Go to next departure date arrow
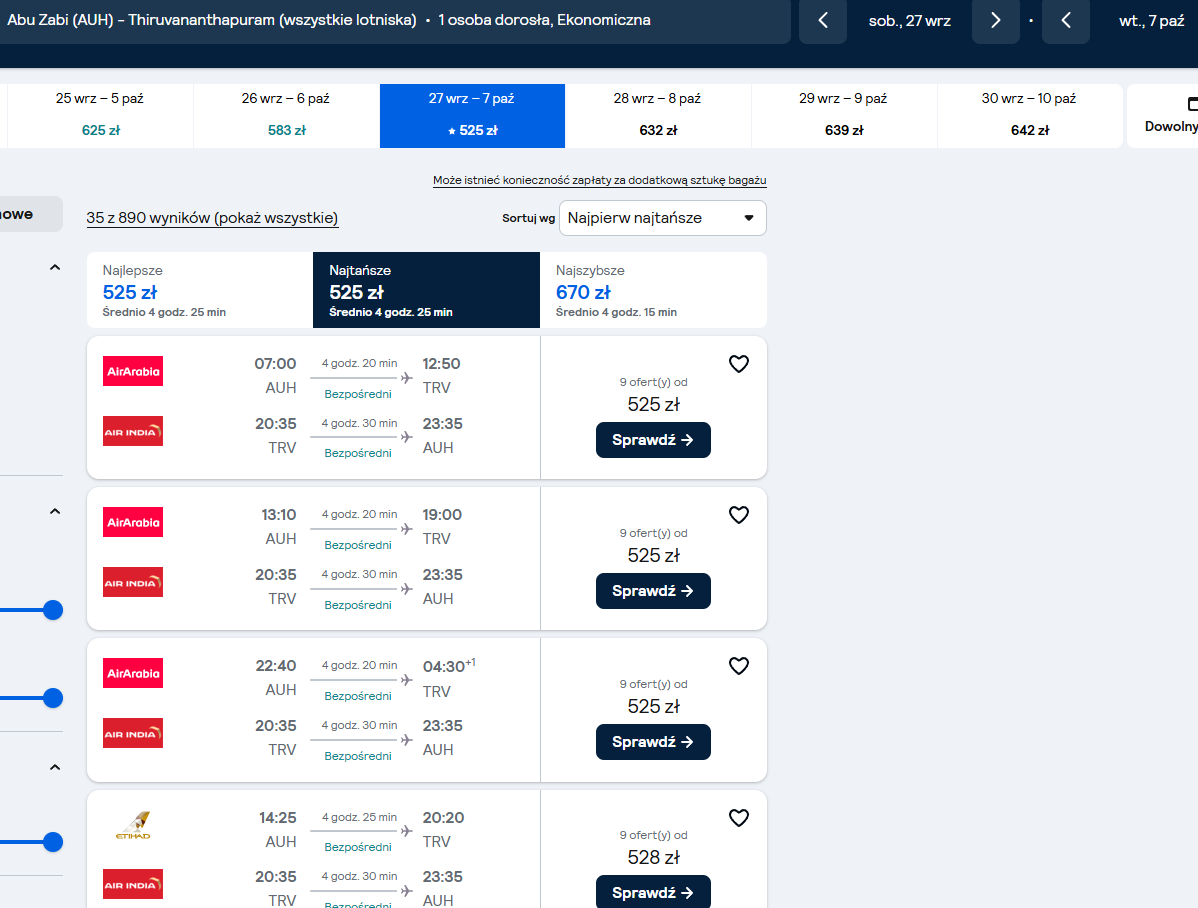The image size is (1198, 908). (x=996, y=21)
